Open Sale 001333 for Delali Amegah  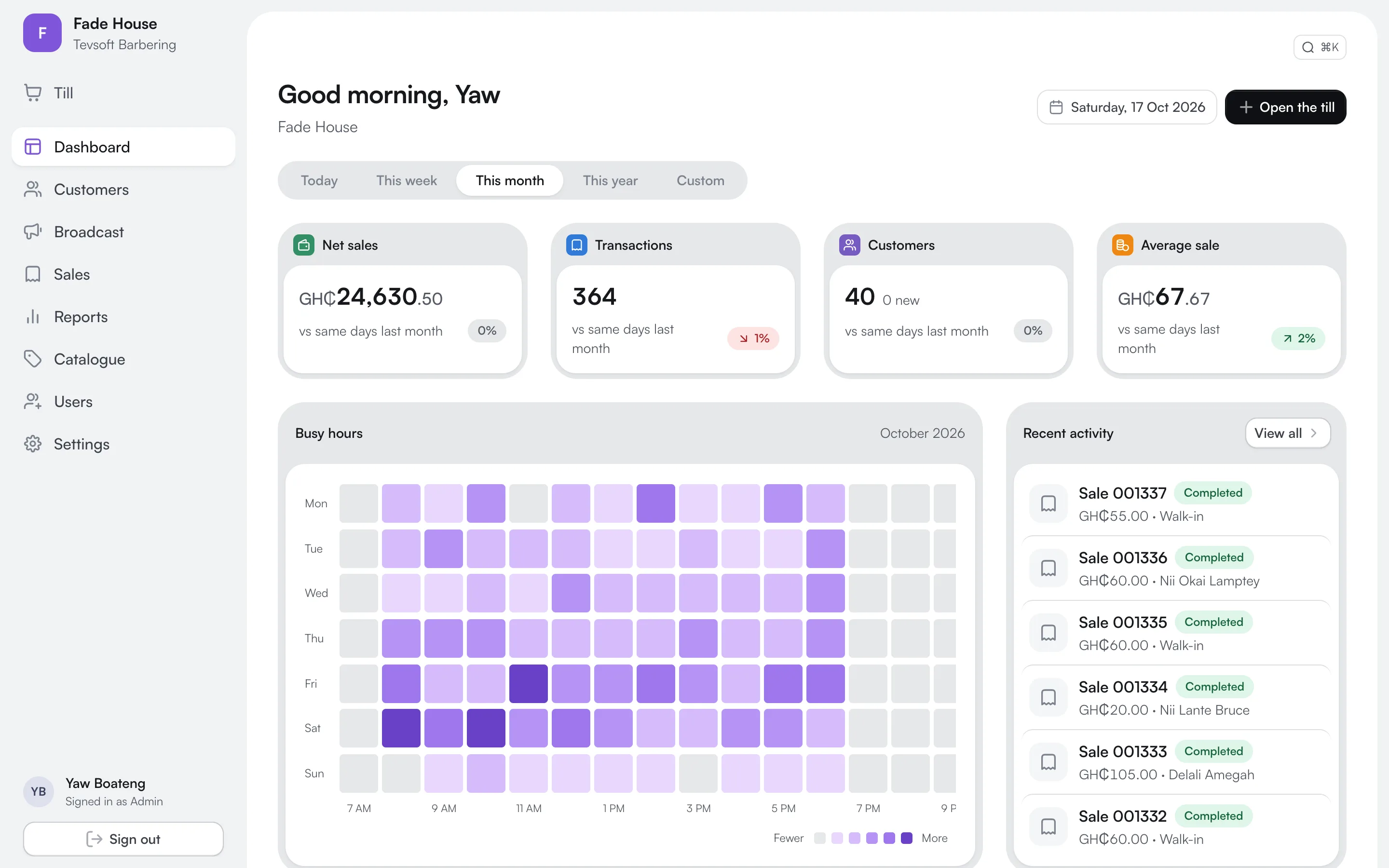tap(1176, 762)
